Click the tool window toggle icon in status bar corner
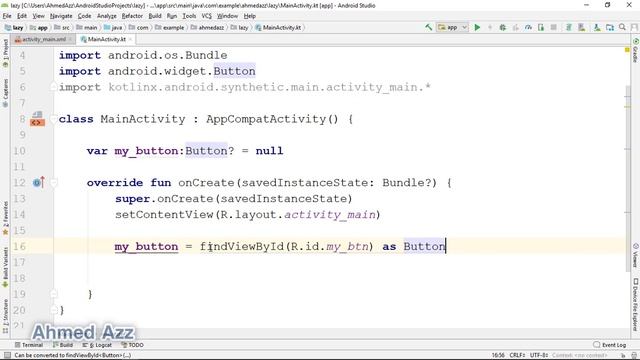The width and height of the screenshot is (640, 360). pos(7,356)
